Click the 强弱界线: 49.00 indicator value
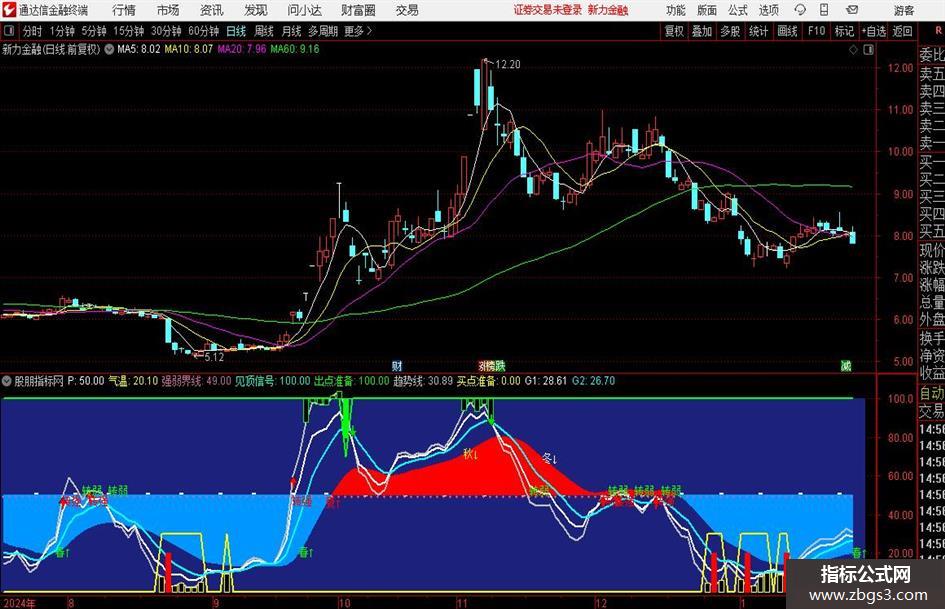This screenshot has width=945, height=609. point(196,380)
